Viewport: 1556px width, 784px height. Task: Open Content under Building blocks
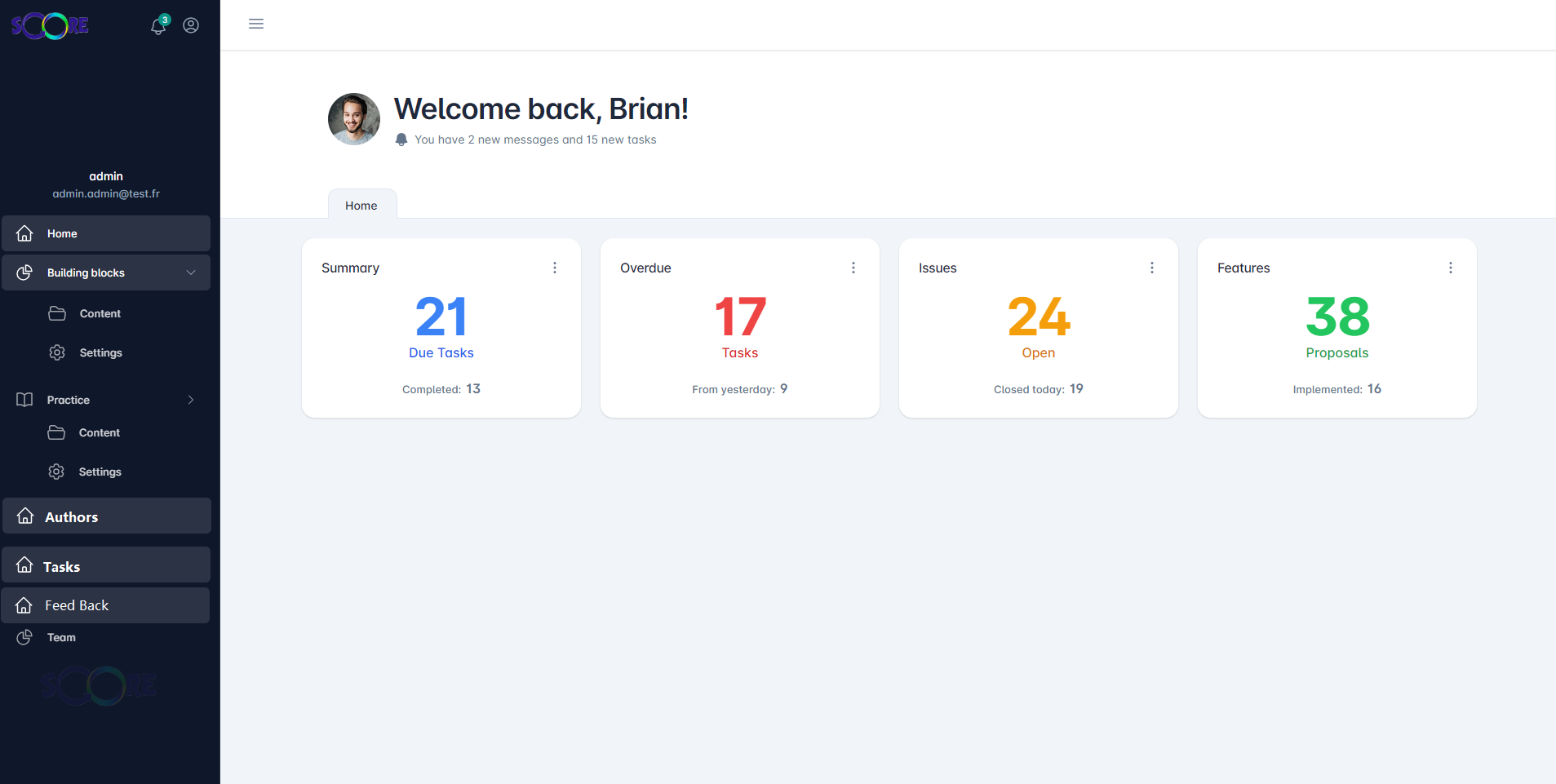[x=100, y=313]
